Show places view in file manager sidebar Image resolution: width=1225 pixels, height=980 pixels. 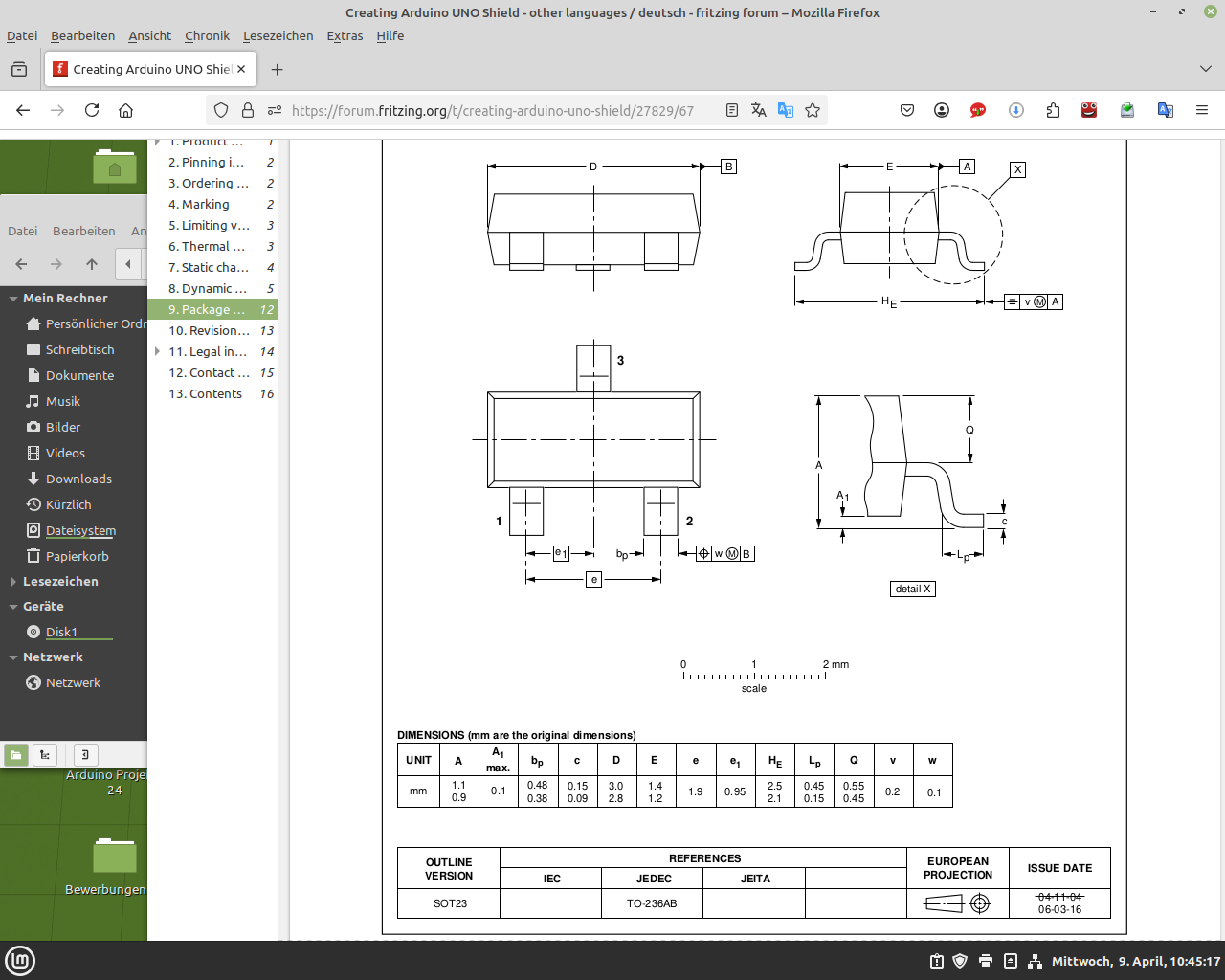point(16,755)
